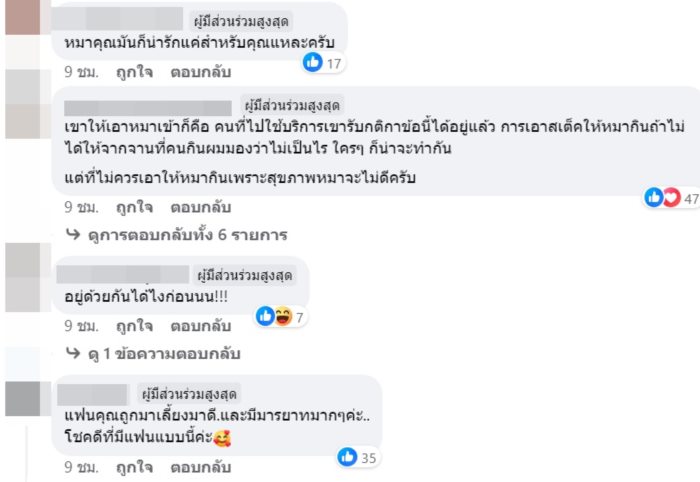Open the 9 ชม. timestamp of the first comment
Screen dimensions: 700x482
tap(81, 72)
